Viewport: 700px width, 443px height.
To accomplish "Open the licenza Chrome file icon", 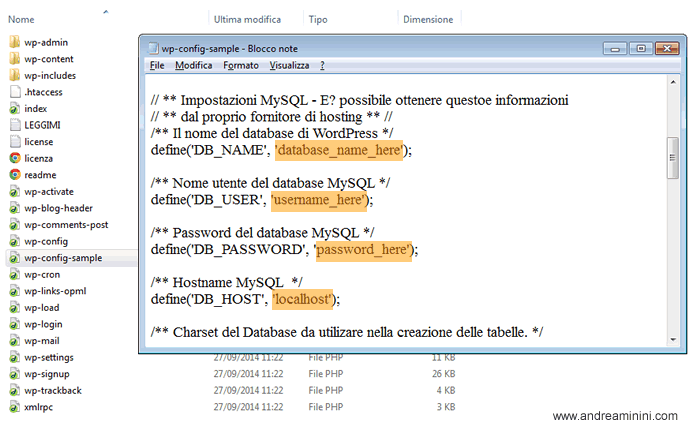I will tap(15, 158).
